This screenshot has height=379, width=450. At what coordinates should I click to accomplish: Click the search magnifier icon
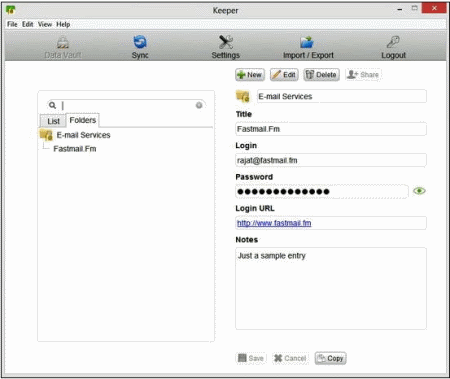(52, 105)
